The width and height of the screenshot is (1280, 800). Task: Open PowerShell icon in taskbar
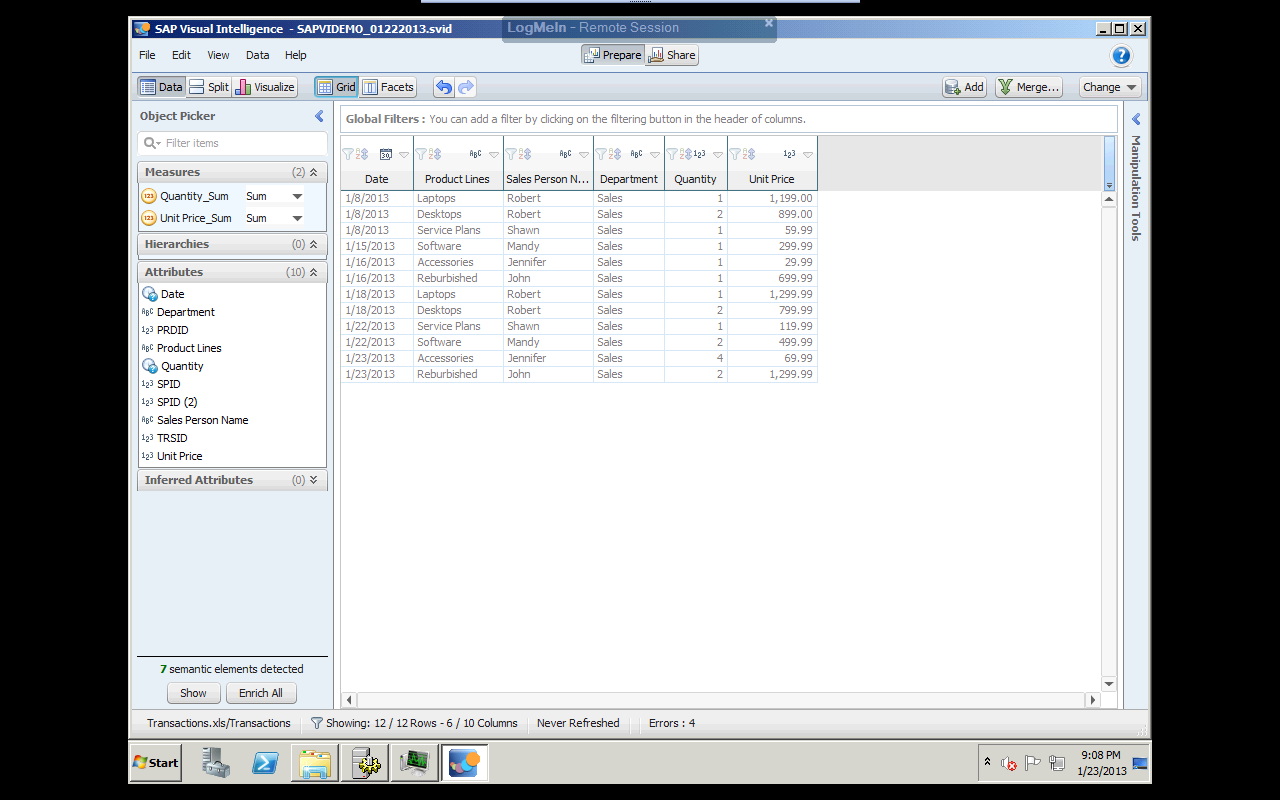click(265, 763)
